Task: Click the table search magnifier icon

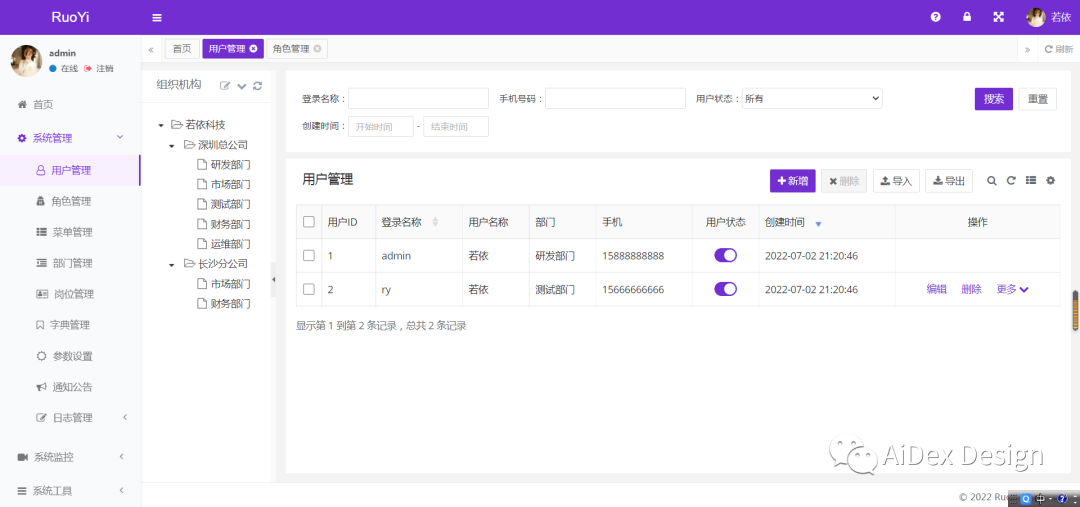Action: coord(992,180)
